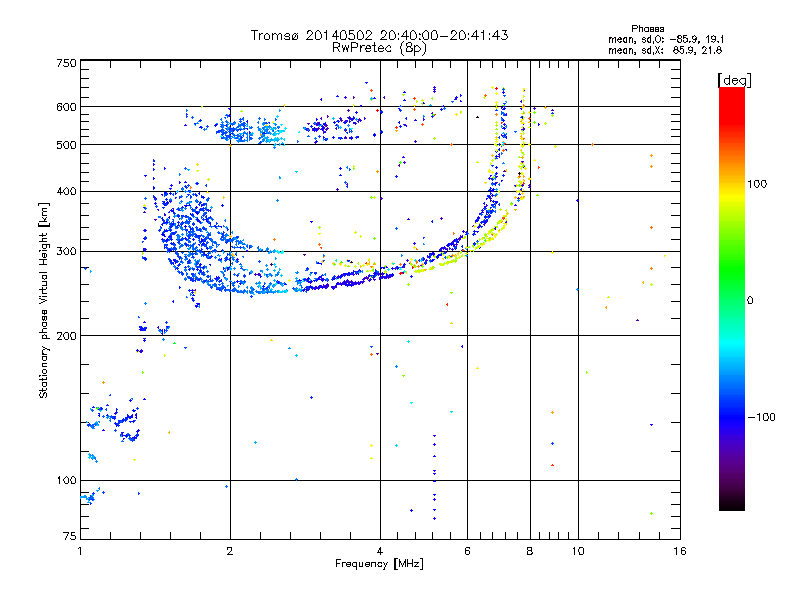This screenshot has height=600, width=800.
Task: Click the 'mean, sd,O: -85.9, 19.1' line
Action: point(666,39)
